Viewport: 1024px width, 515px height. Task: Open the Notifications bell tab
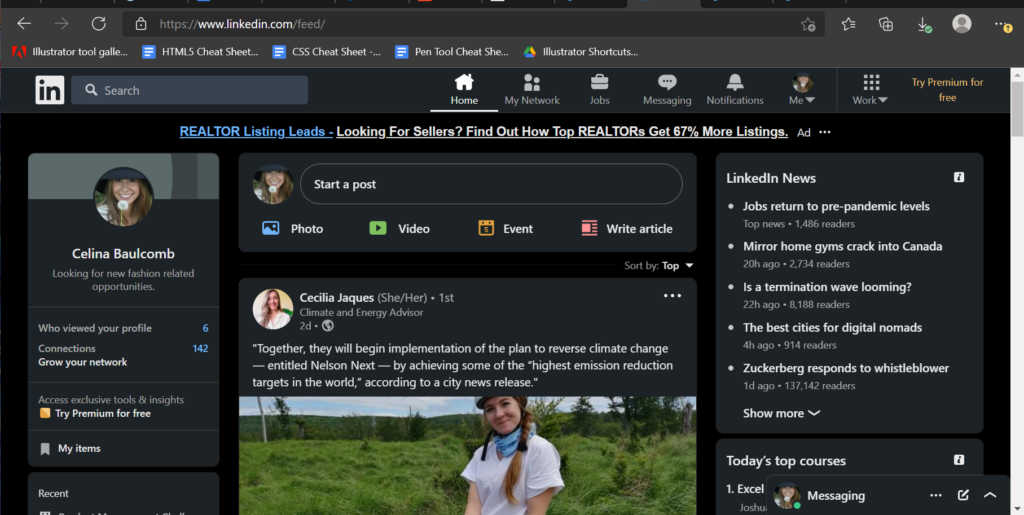[735, 90]
